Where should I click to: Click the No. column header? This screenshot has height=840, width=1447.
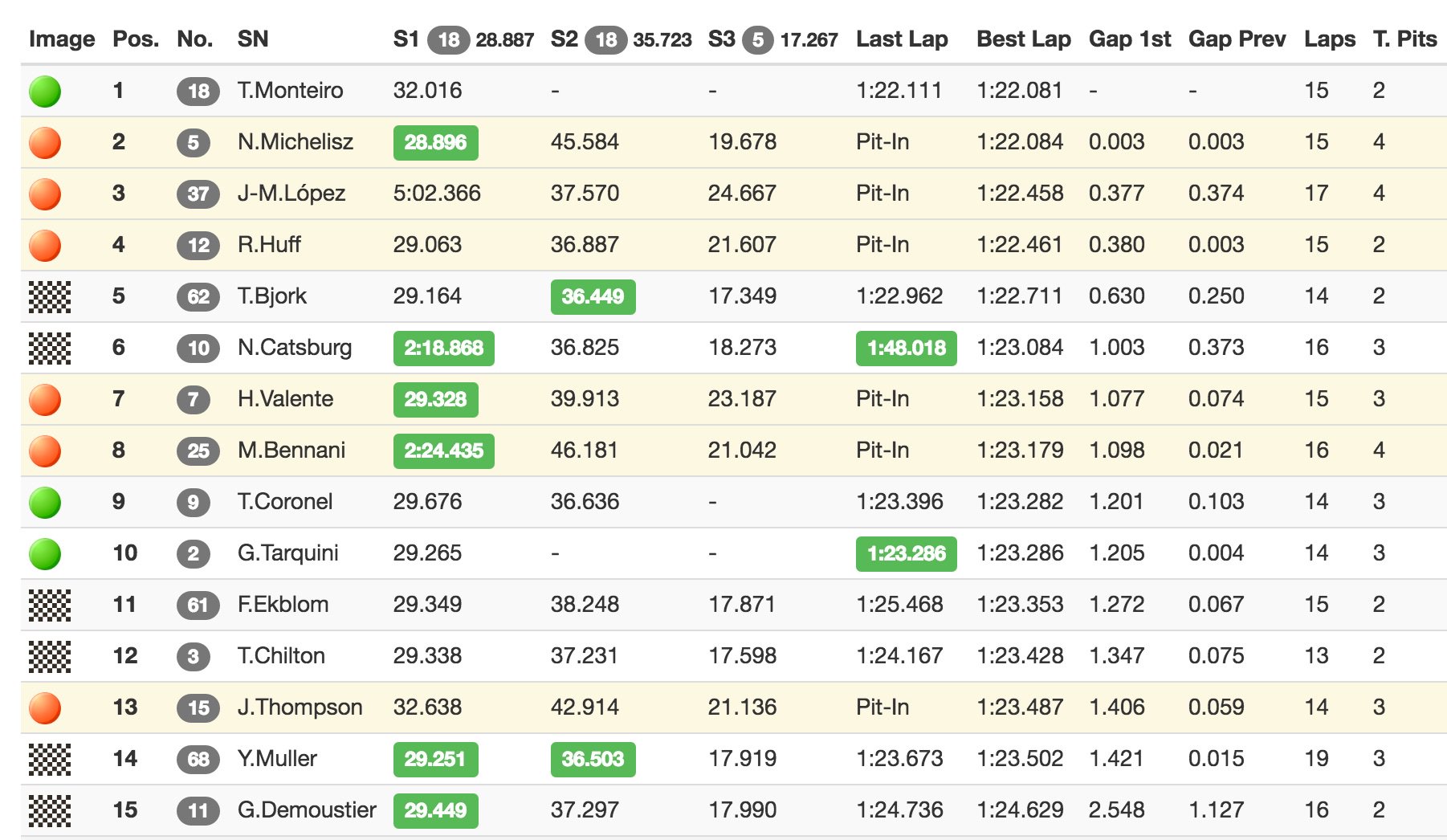click(x=195, y=39)
